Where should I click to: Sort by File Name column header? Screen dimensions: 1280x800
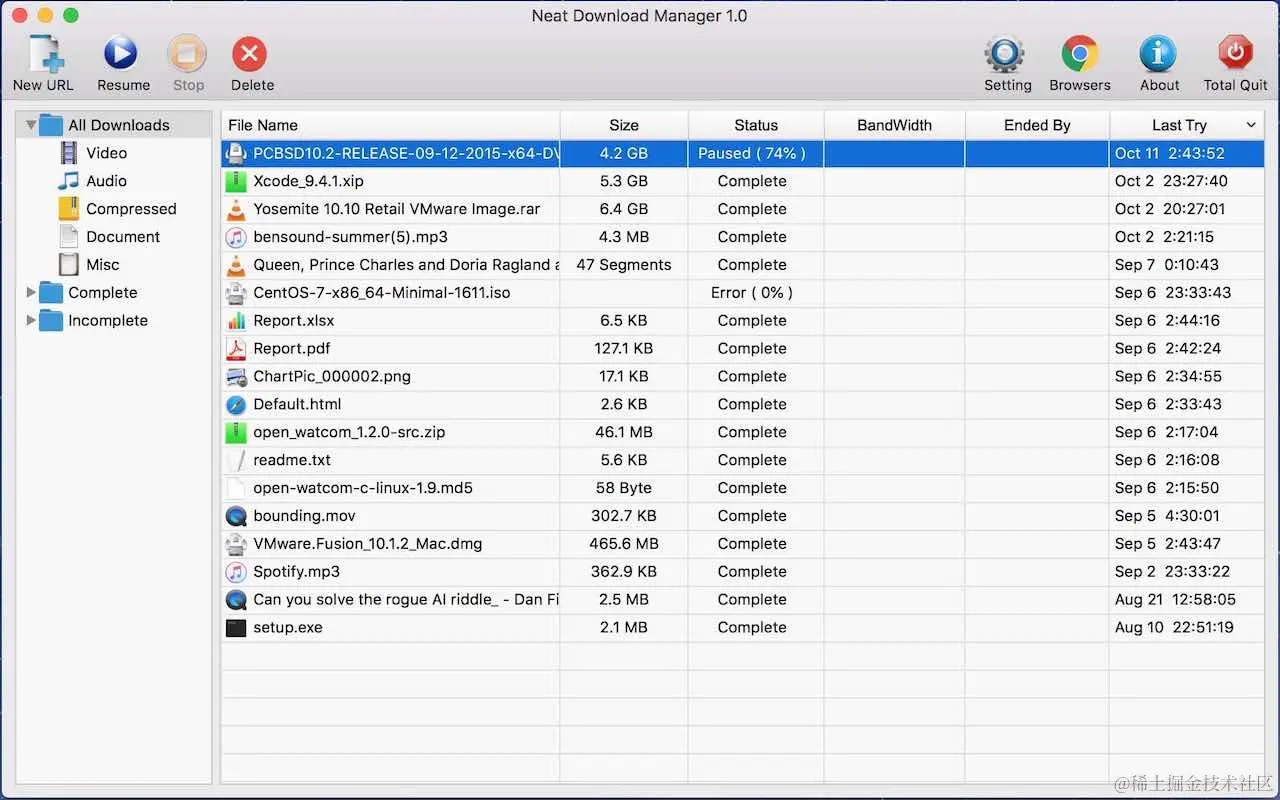[390, 125]
